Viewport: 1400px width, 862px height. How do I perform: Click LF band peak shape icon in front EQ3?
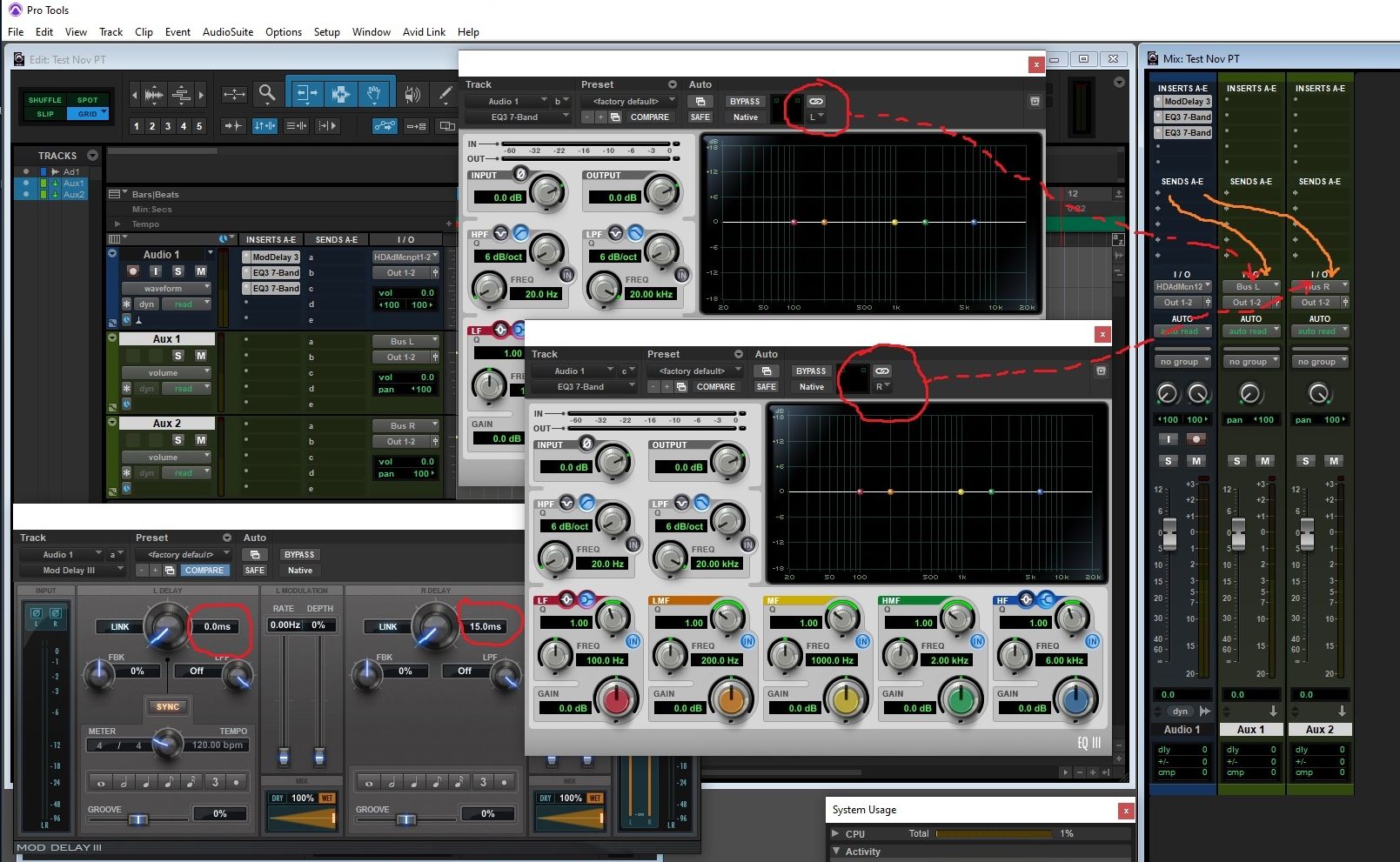[566, 598]
